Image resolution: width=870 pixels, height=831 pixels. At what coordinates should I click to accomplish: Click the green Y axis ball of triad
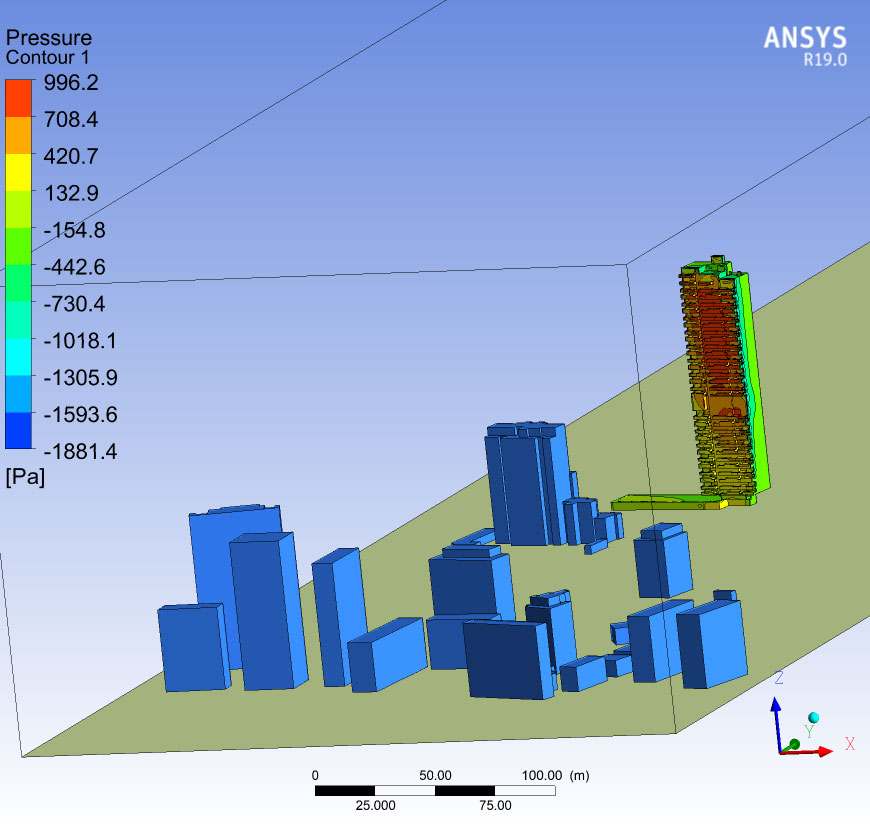[794, 744]
